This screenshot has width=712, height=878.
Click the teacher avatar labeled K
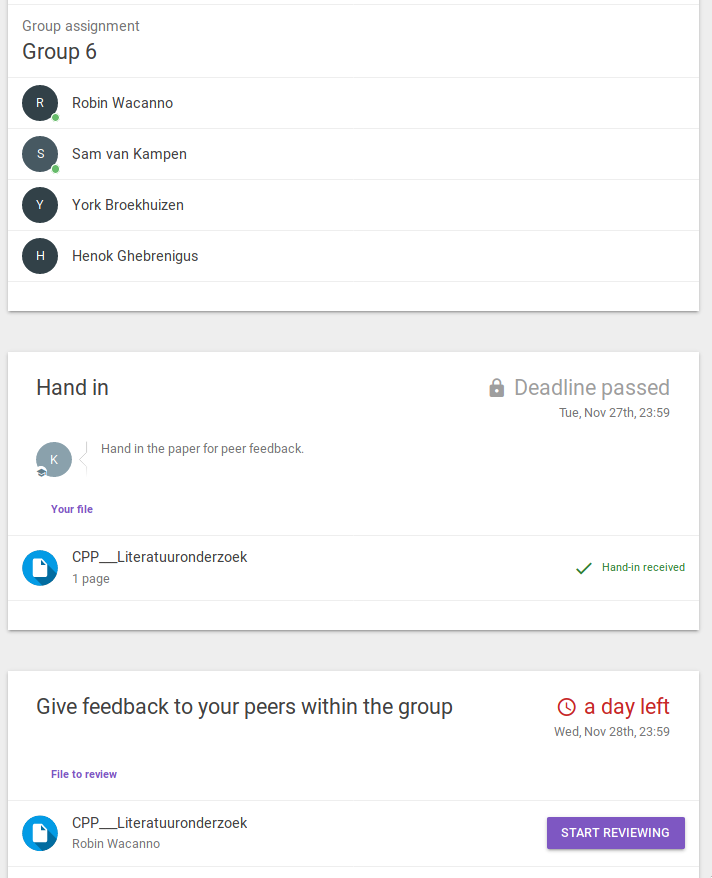(53, 459)
